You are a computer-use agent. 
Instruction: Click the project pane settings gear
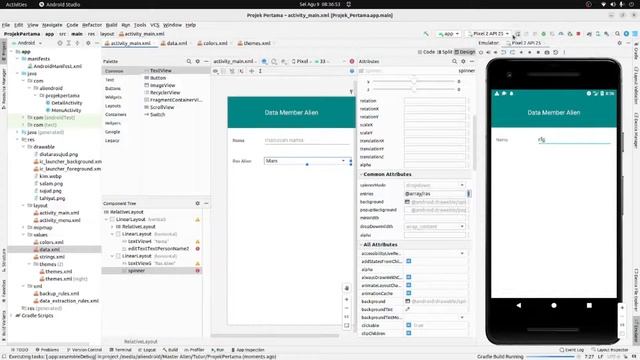(x=88, y=43)
